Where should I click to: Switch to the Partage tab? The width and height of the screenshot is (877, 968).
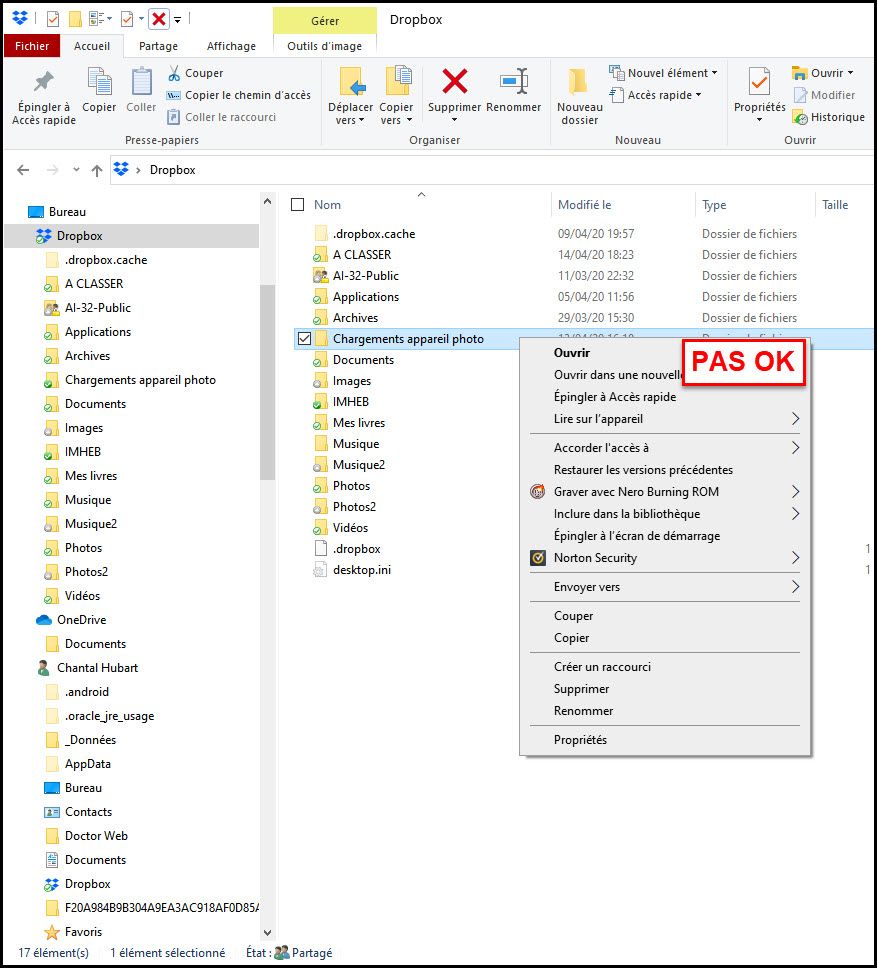click(158, 46)
